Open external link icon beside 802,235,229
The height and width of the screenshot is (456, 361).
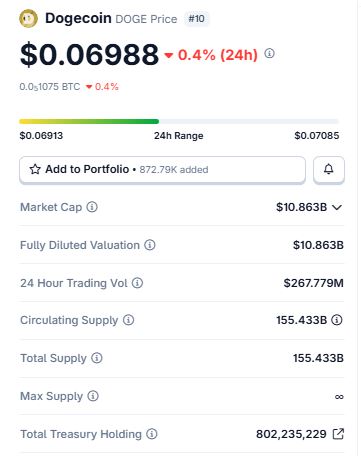tap(338, 434)
